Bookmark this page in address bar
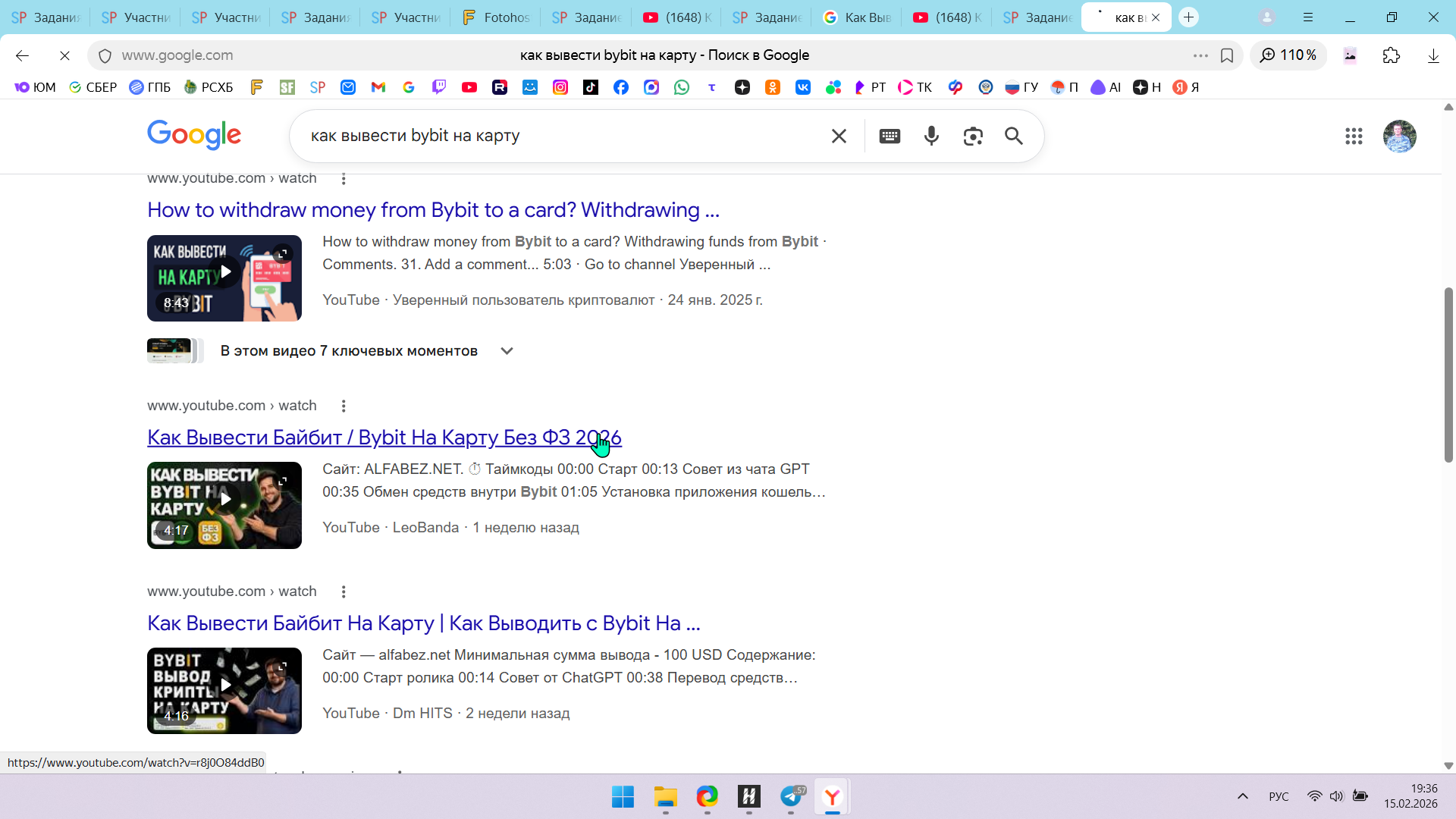This screenshot has width=1456, height=819. tap(1227, 55)
